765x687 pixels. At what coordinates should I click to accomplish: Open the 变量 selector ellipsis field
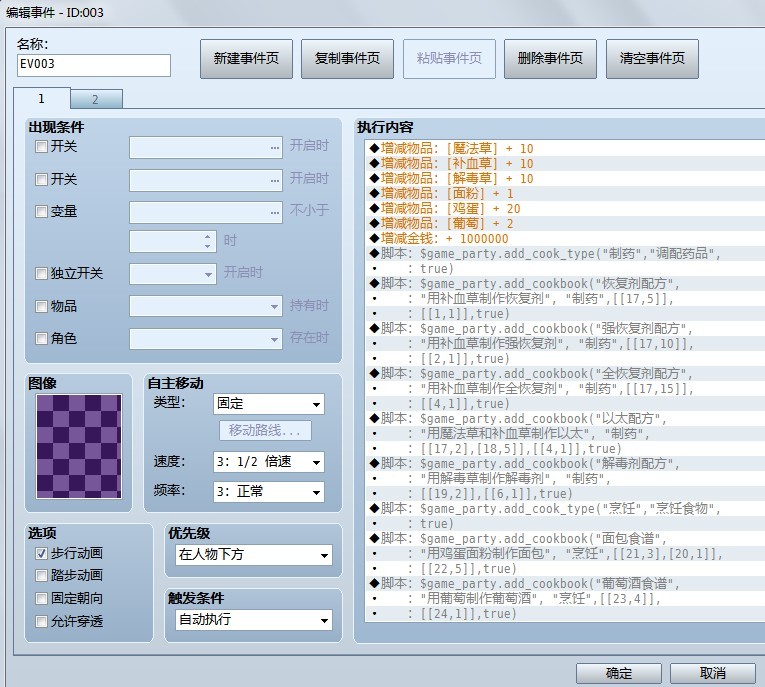click(x=206, y=212)
